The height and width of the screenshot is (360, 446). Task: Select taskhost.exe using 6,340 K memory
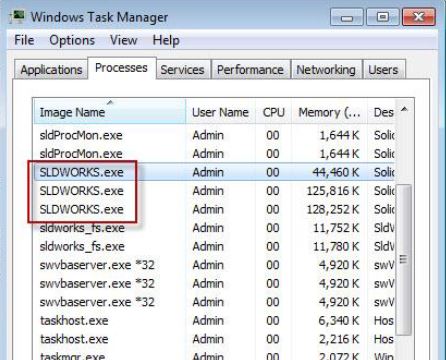click(214, 321)
